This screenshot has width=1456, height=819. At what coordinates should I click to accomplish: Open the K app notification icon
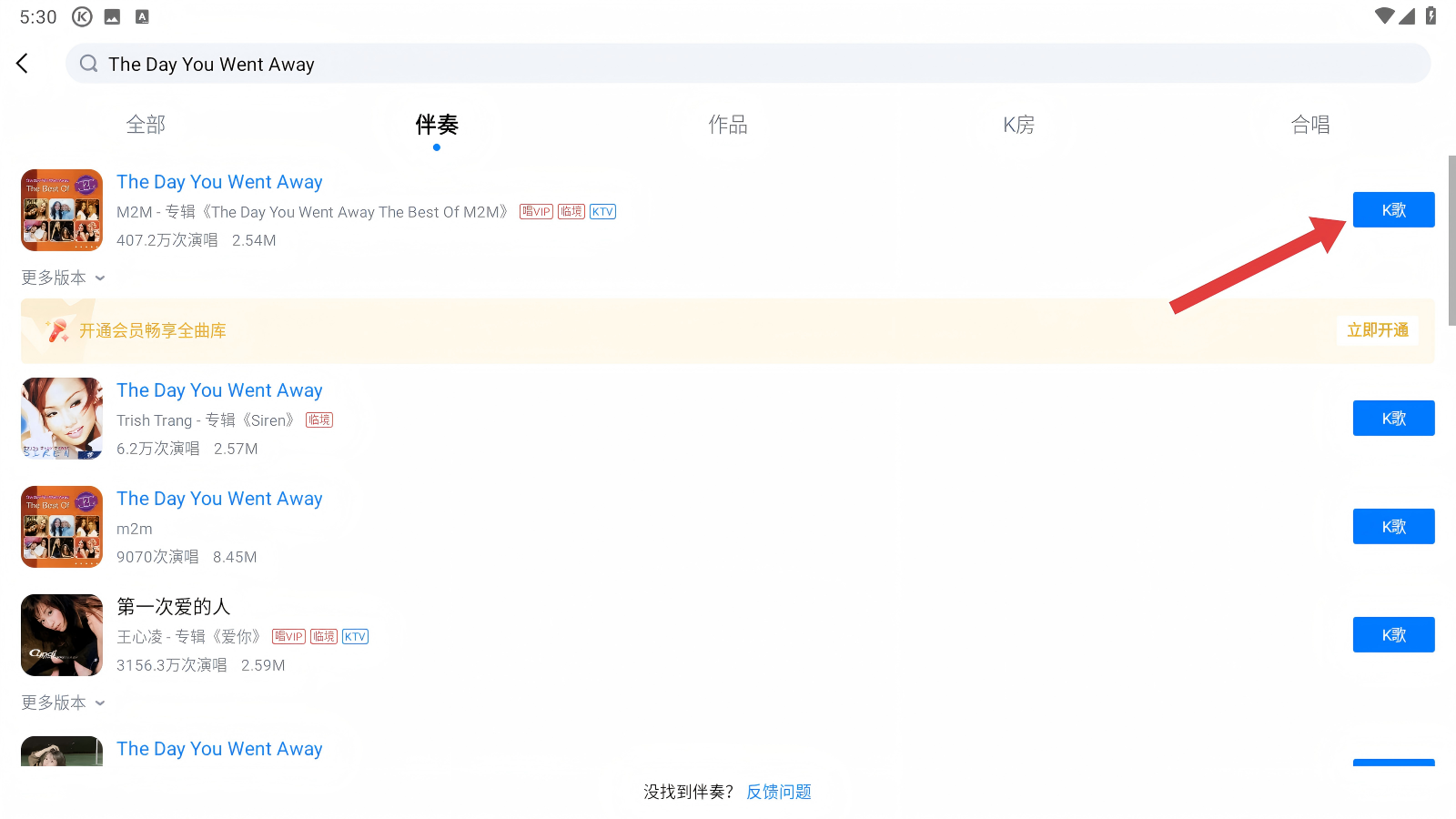tap(82, 16)
